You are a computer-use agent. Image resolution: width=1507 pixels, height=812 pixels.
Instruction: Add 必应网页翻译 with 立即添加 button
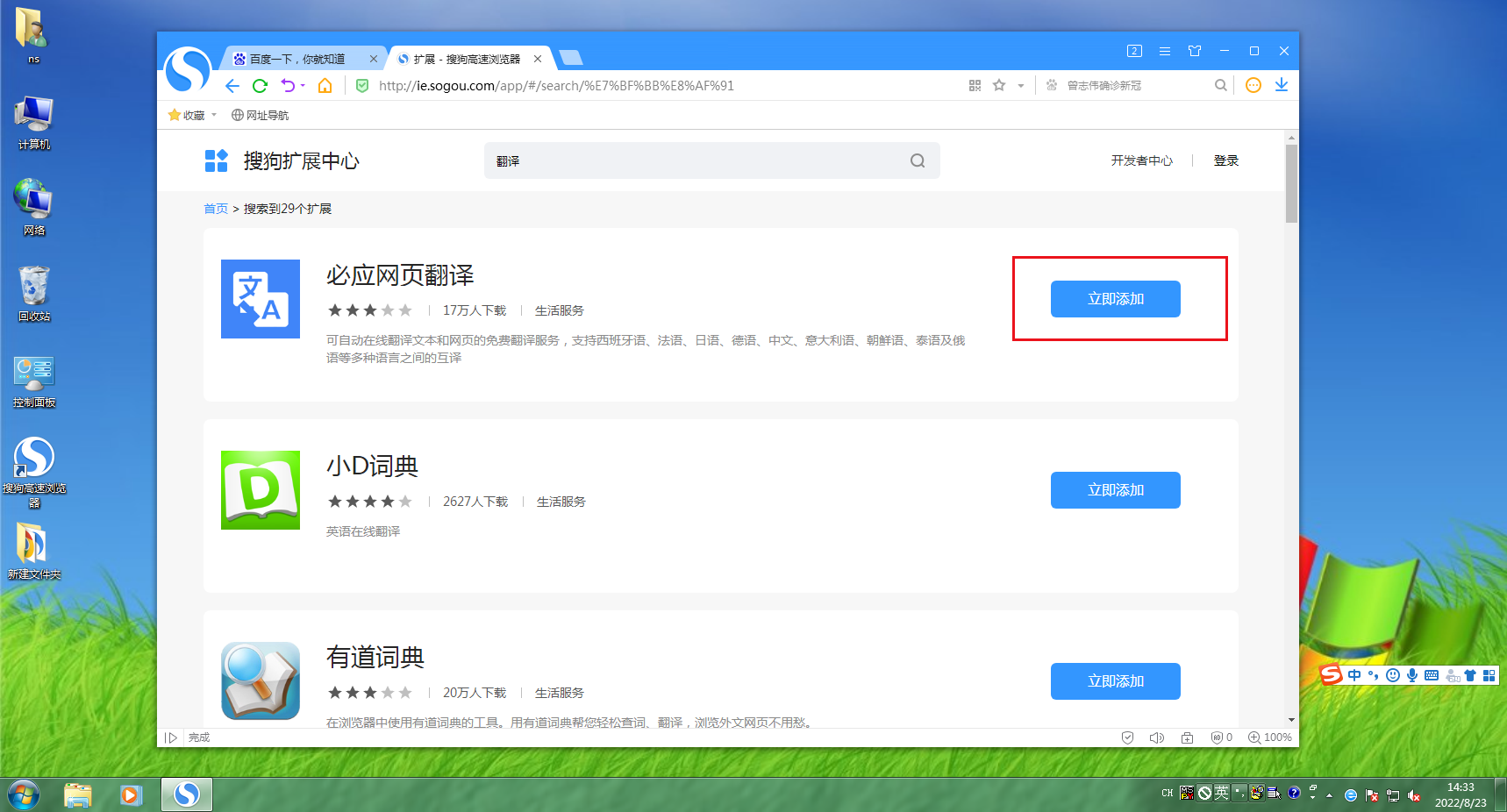pyautogui.click(x=1116, y=299)
